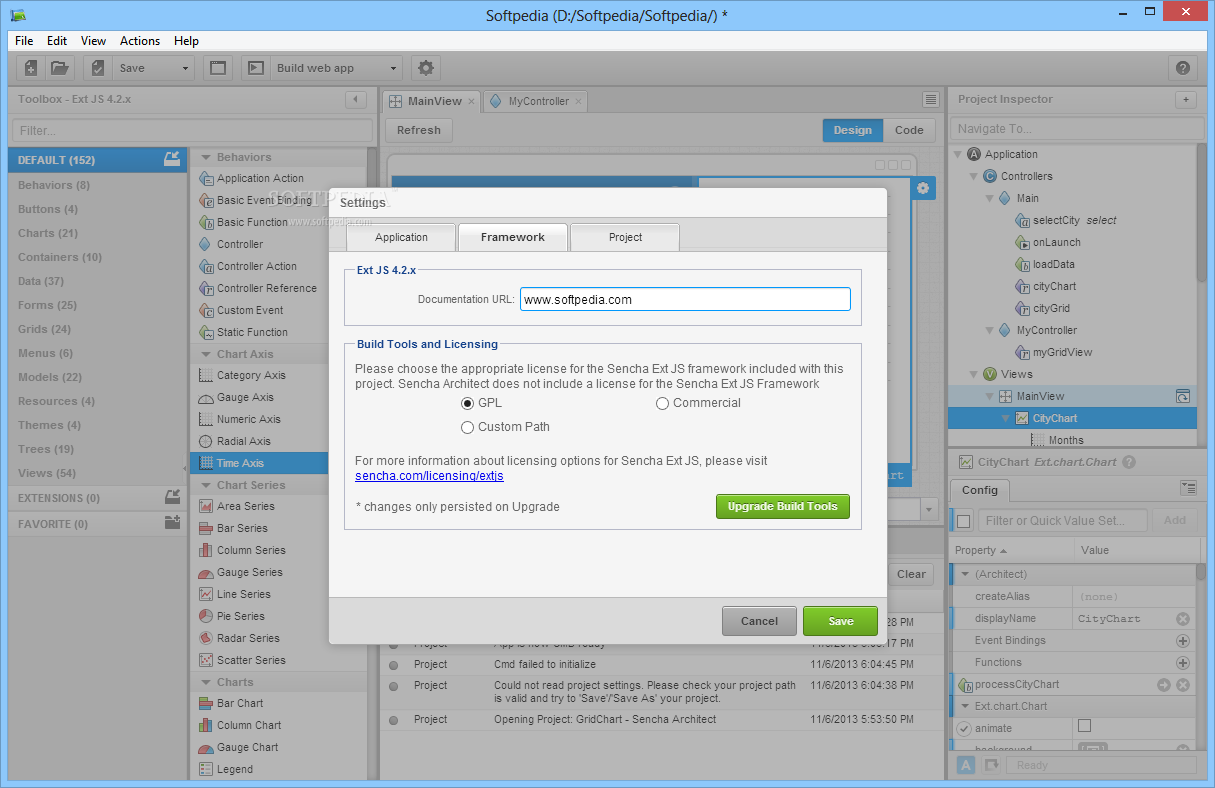Click the Clear log button

[x=910, y=574]
